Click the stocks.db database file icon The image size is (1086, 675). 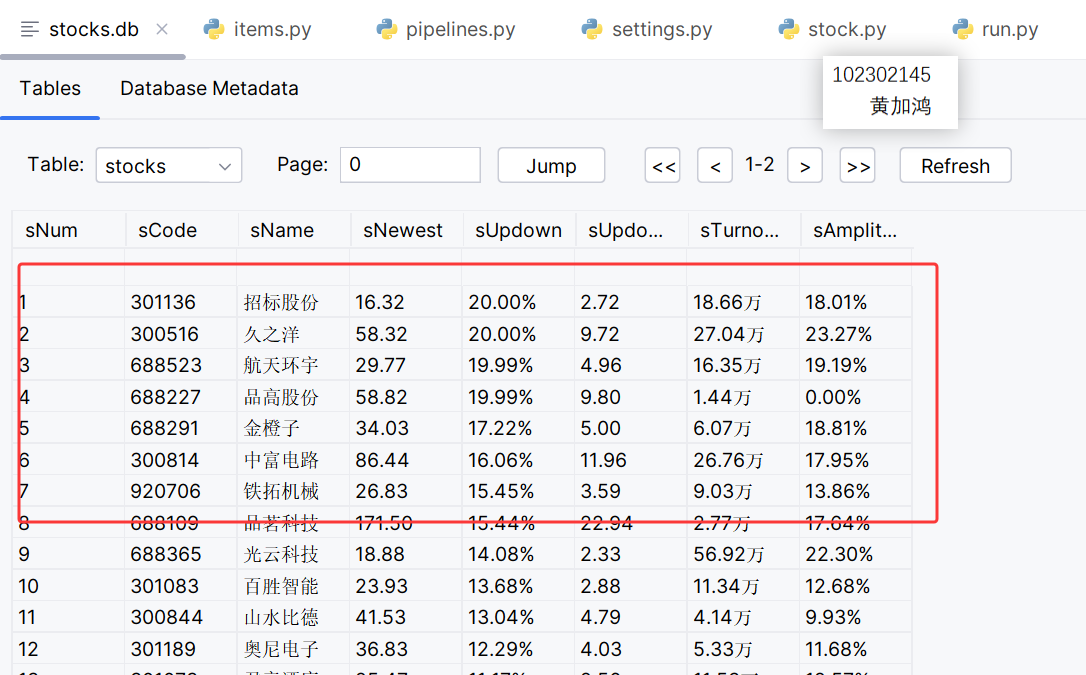pyautogui.click(x=31, y=29)
